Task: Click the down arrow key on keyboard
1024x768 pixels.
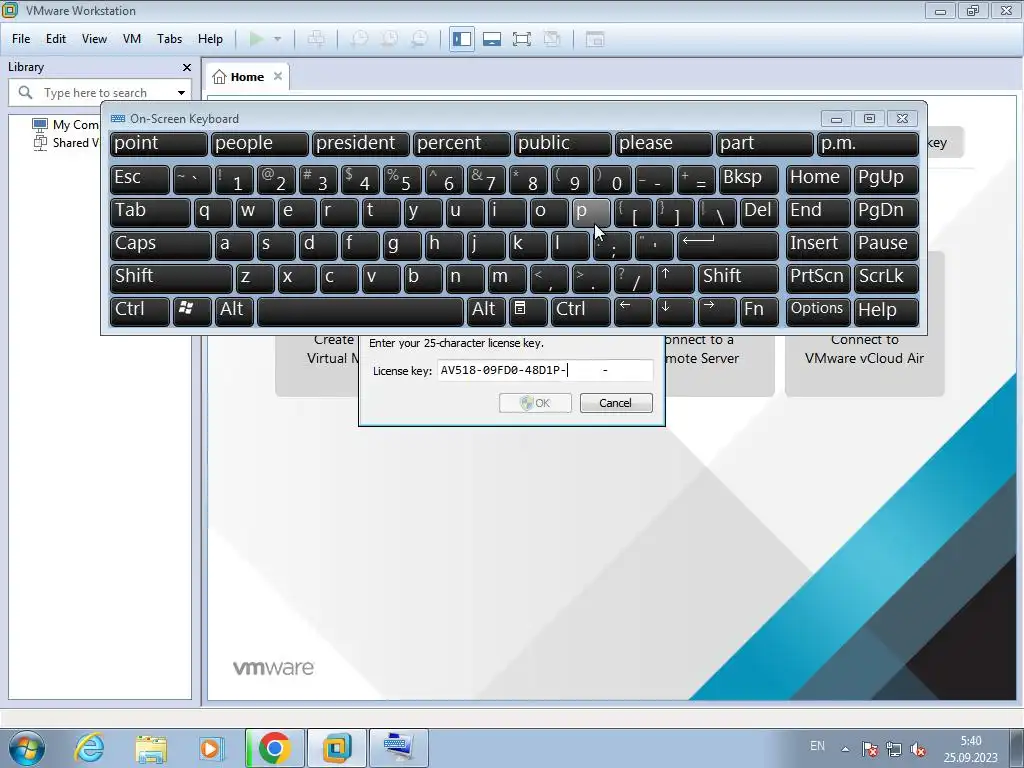Action: (675, 310)
